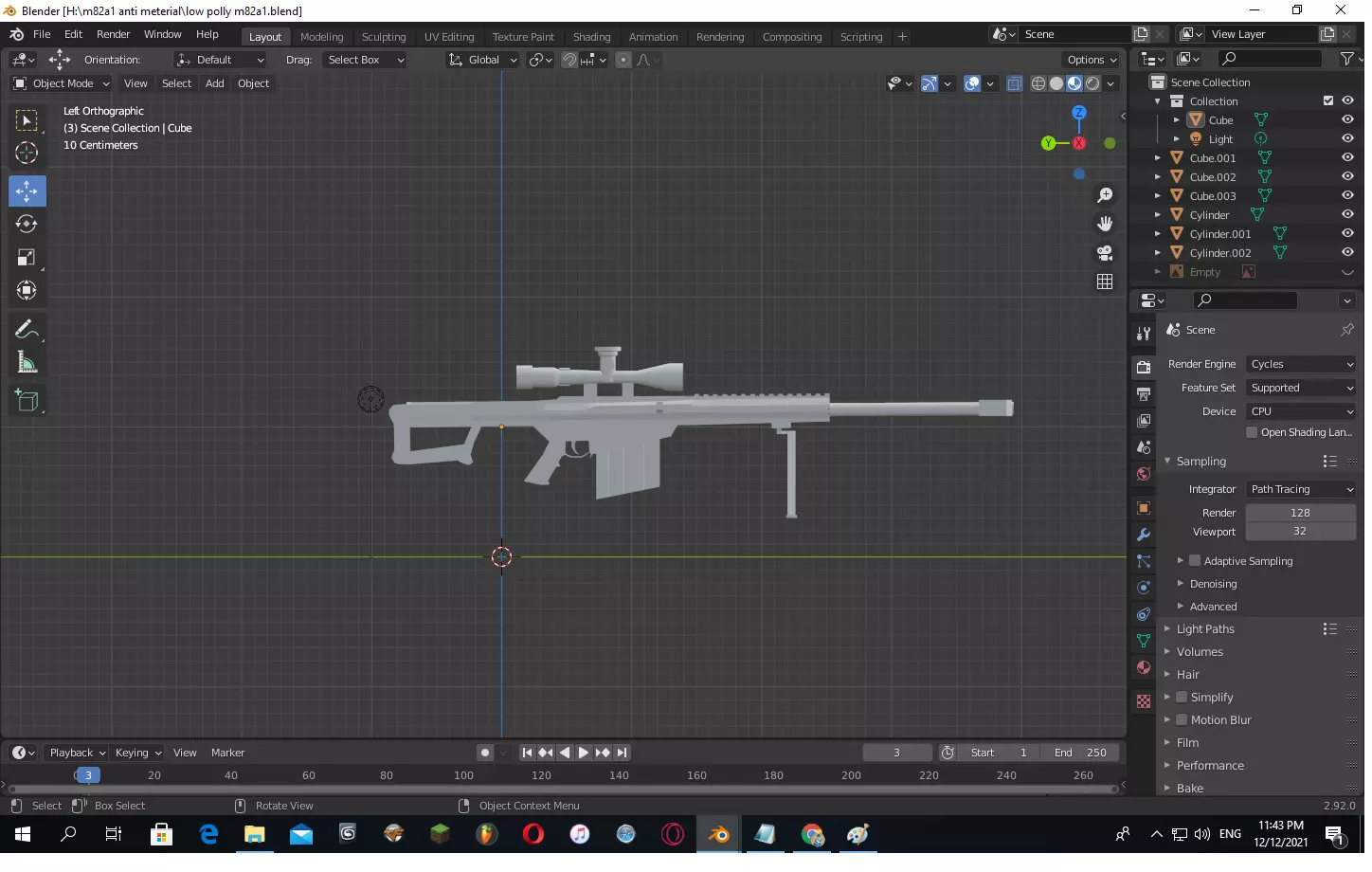The image size is (1372, 872).
Task: Switch to Wireframe viewport shading
Action: tap(1038, 84)
